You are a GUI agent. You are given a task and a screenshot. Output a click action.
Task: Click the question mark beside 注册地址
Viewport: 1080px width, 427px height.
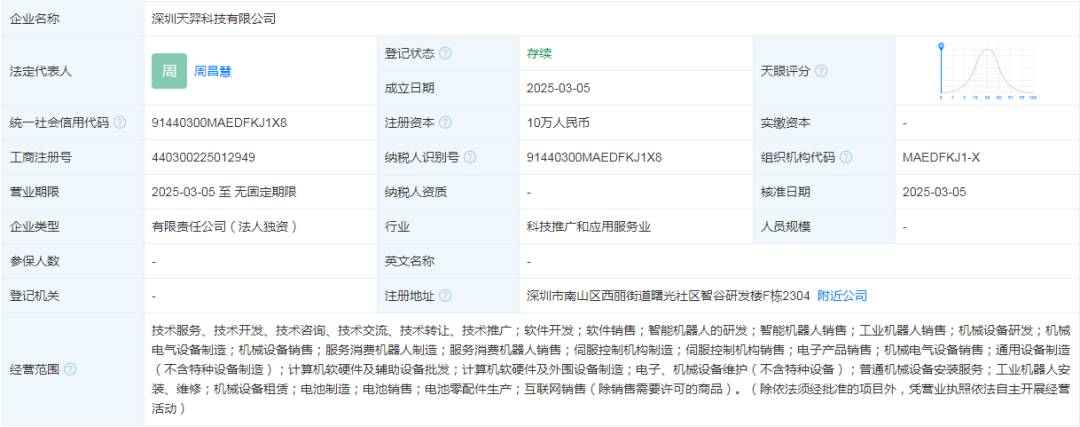pos(445,296)
